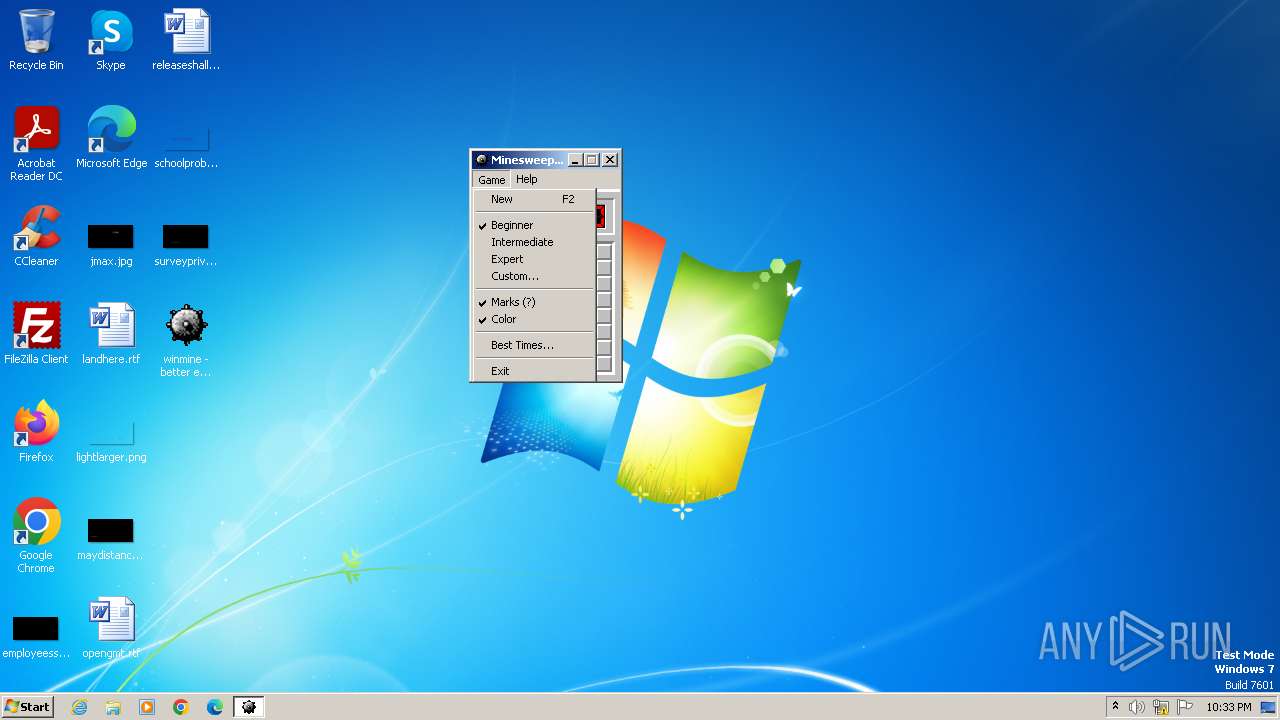Open the Google Chrome desktop shortcut
The height and width of the screenshot is (720, 1280).
(x=36, y=535)
